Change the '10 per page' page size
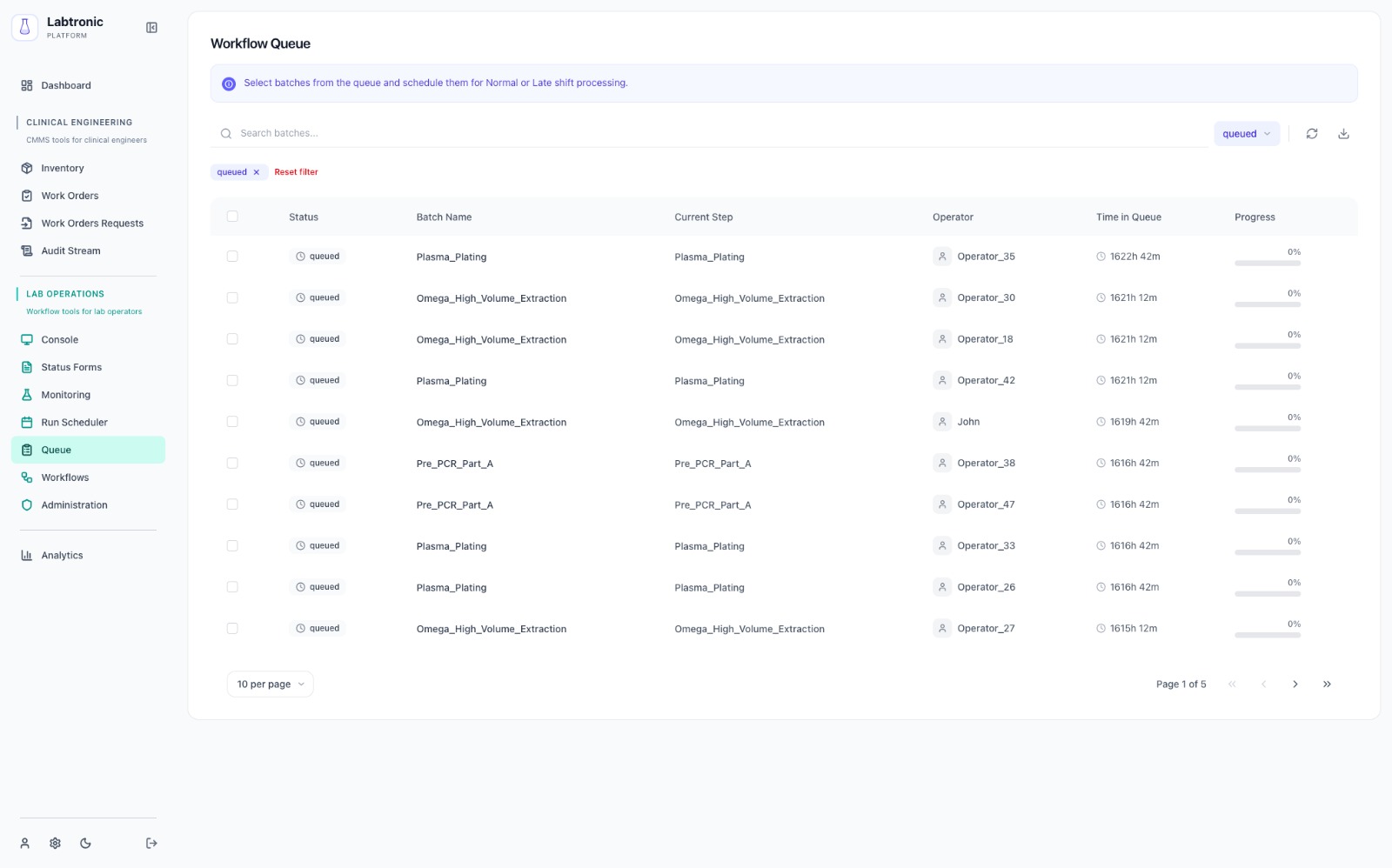Image resolution: width=1392 pixels, height=868 pixels. [270, 684]
